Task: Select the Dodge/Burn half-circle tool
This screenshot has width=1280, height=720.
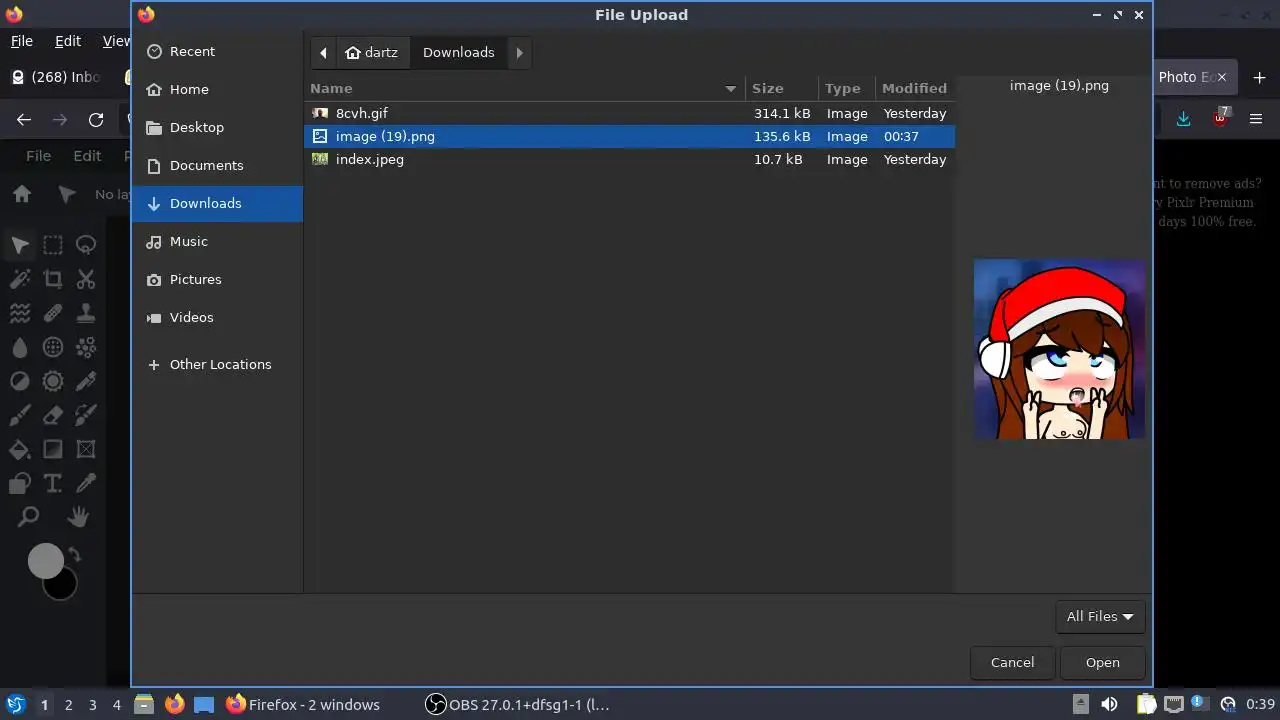Action: pos(20,381)
